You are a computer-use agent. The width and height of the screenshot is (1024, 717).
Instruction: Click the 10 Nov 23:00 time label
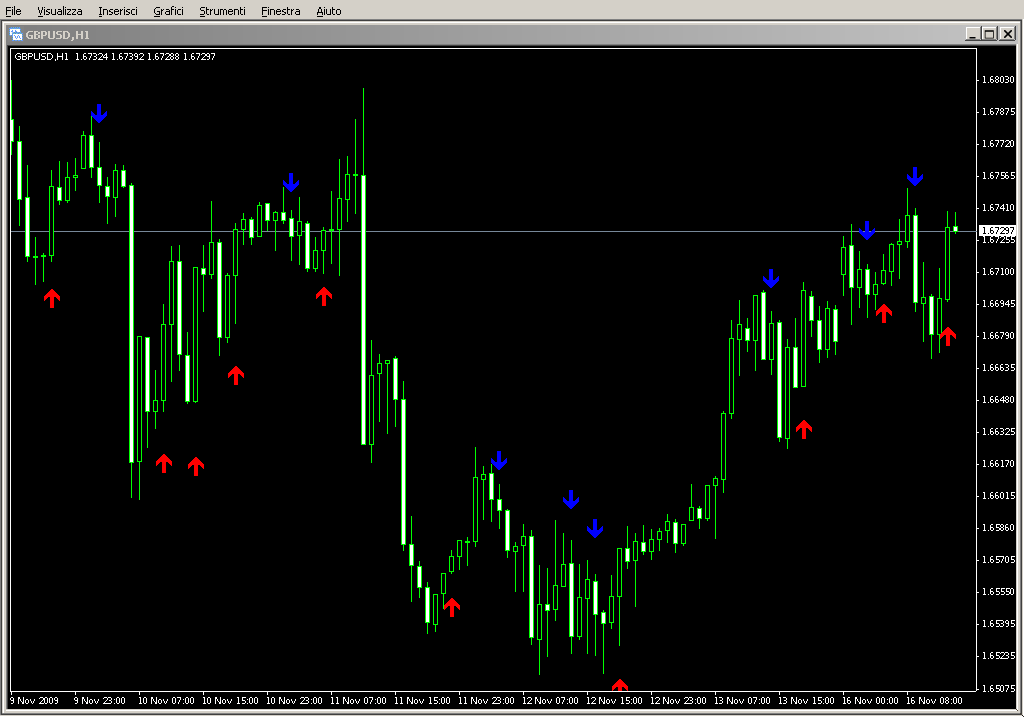294,701
